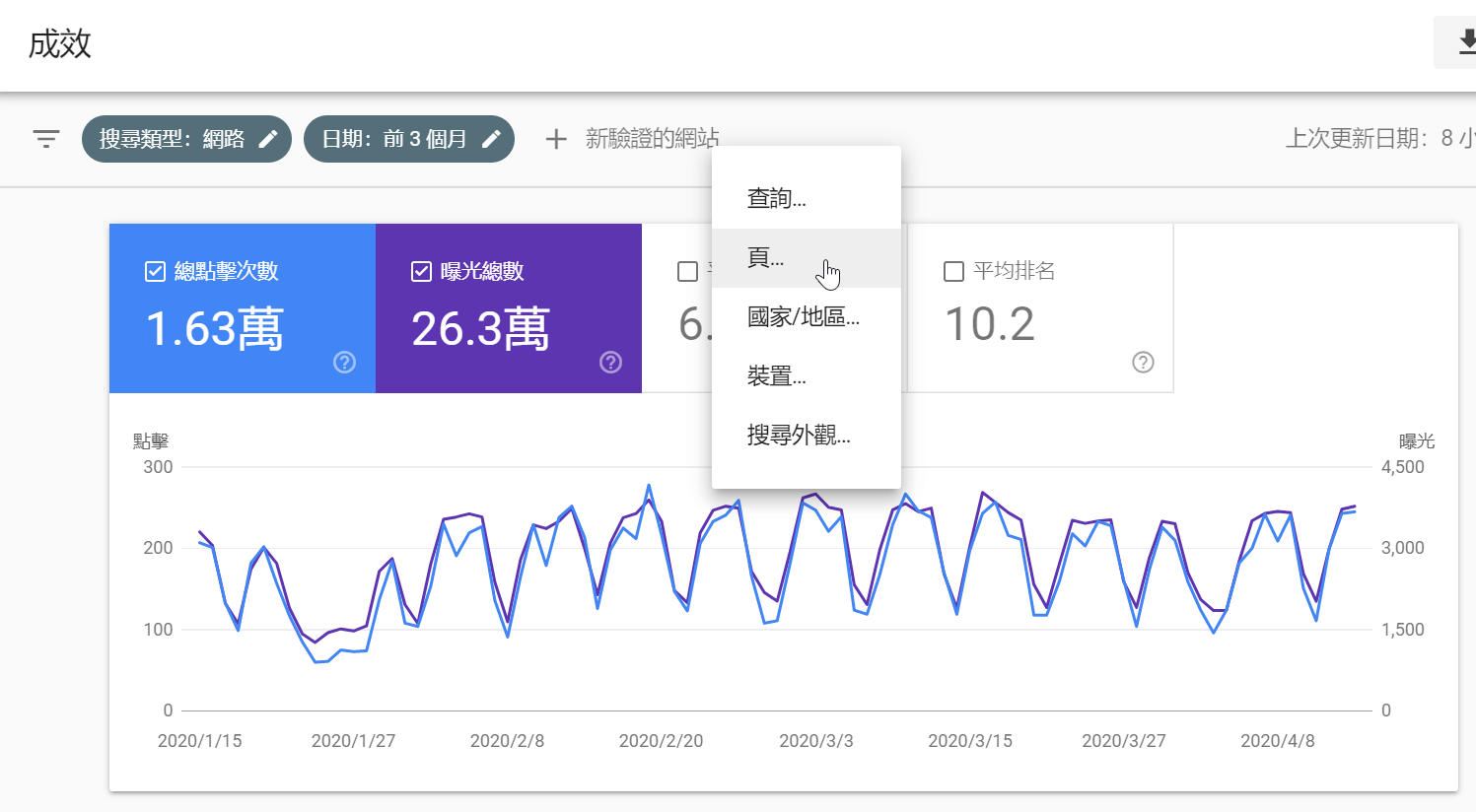
Task: Click the 200 left axis value
Action: coord(158,548)
